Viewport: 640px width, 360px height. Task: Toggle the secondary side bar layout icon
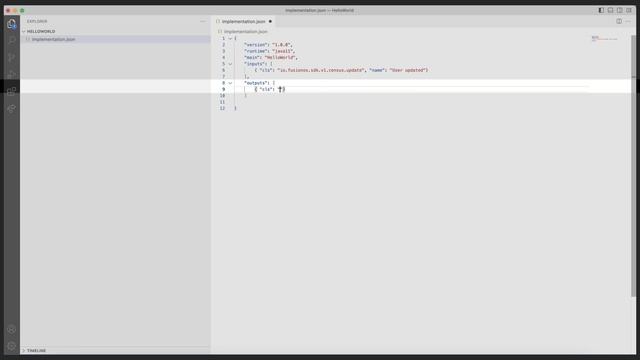click(x=620, y=10)
